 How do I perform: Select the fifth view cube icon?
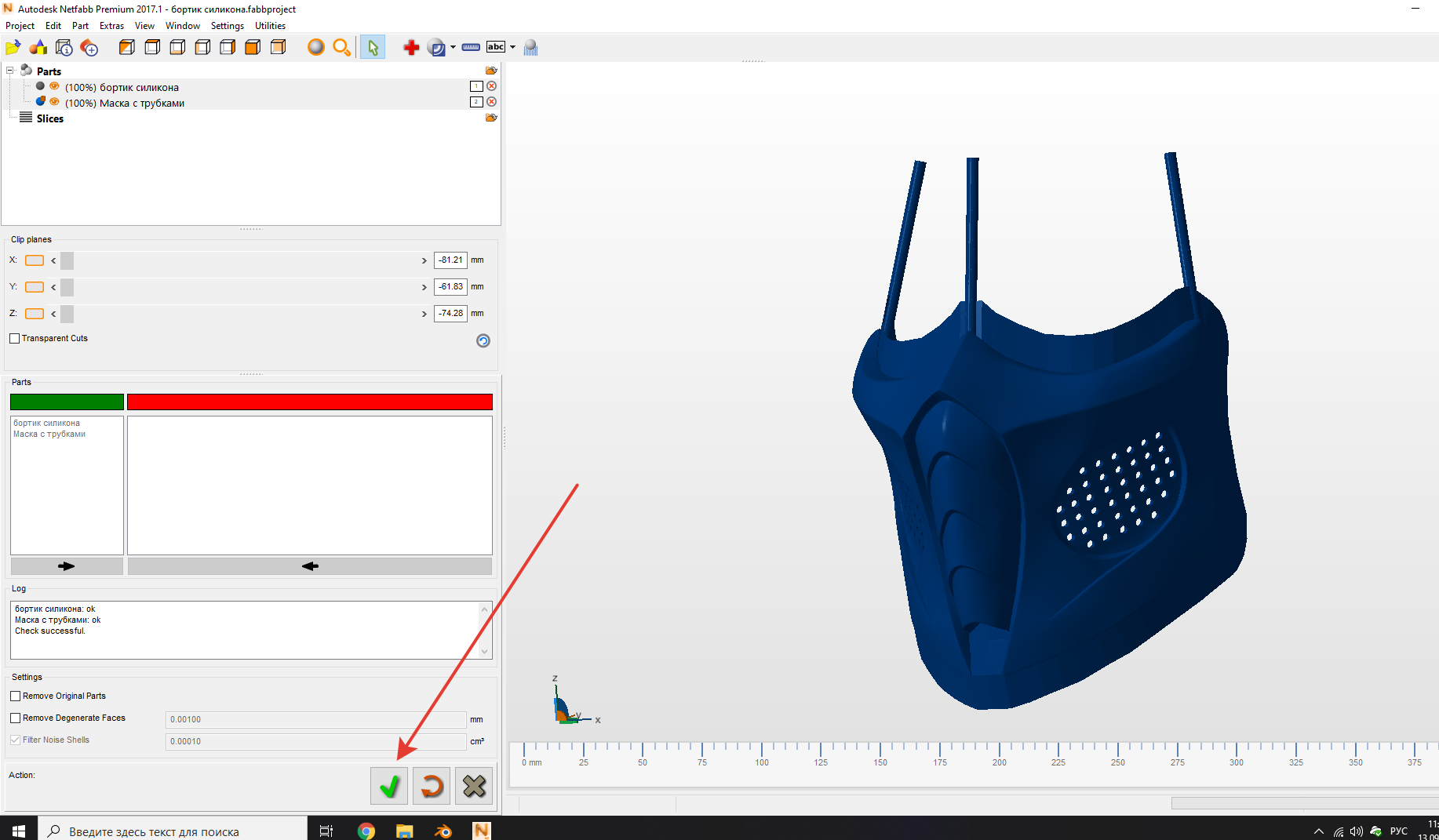click(x=228, y=48)
